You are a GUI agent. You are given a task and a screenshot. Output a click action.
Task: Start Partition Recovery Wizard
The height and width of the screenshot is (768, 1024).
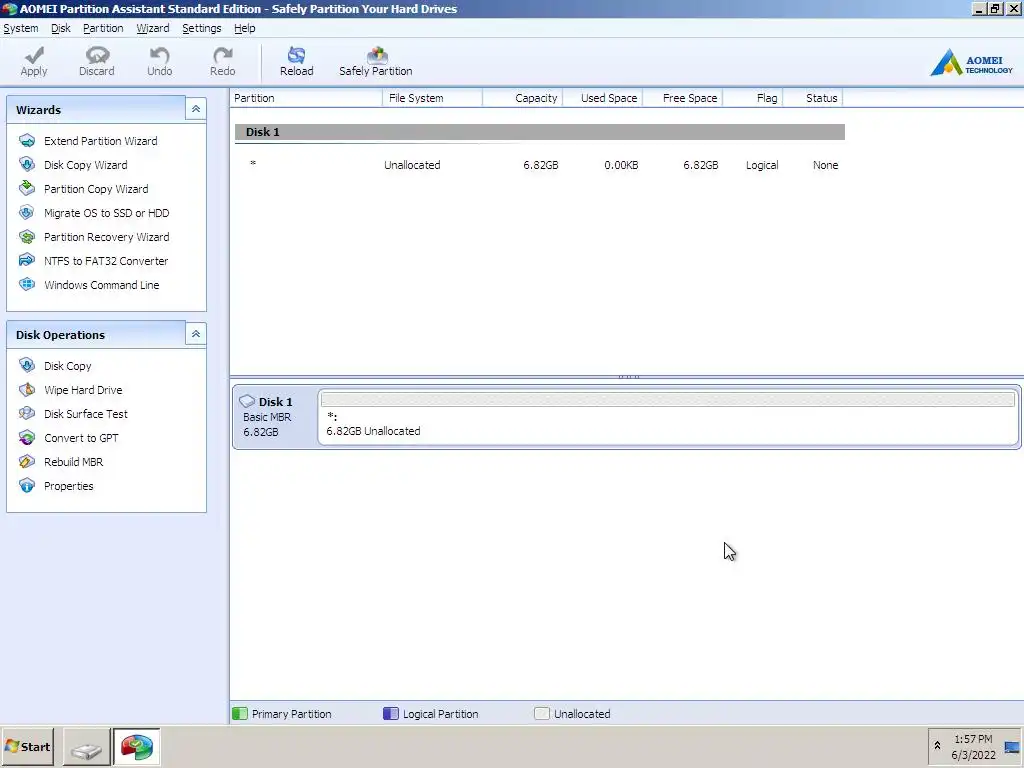106,237
